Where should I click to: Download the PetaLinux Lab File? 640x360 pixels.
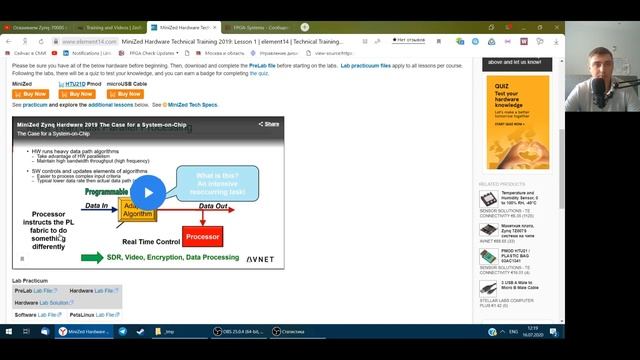tap(107, 315)
